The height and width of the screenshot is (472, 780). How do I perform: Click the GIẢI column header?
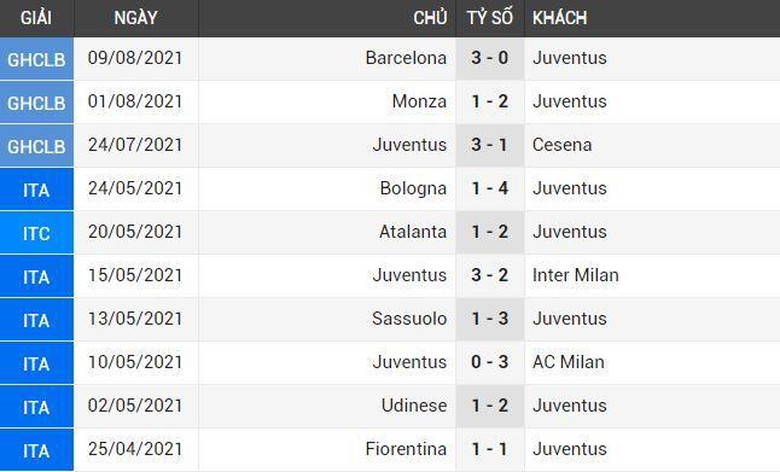click(x=36, y=18)
